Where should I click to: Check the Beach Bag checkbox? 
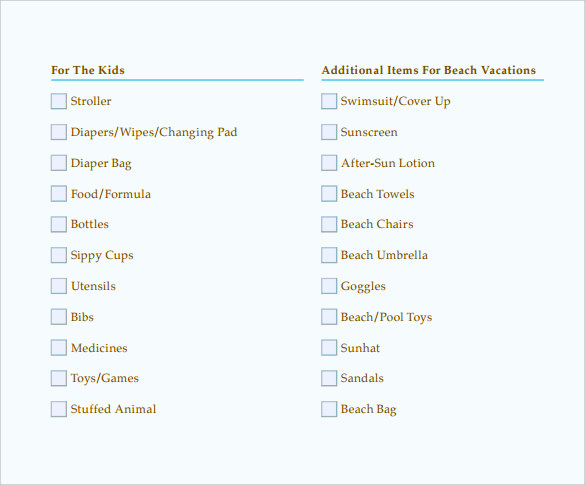[329, 409]
